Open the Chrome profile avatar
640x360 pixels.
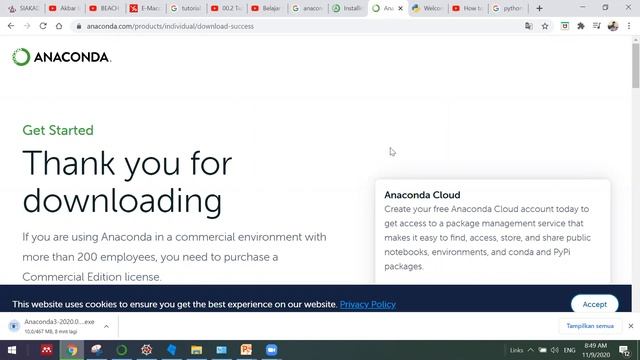point(613,26)
